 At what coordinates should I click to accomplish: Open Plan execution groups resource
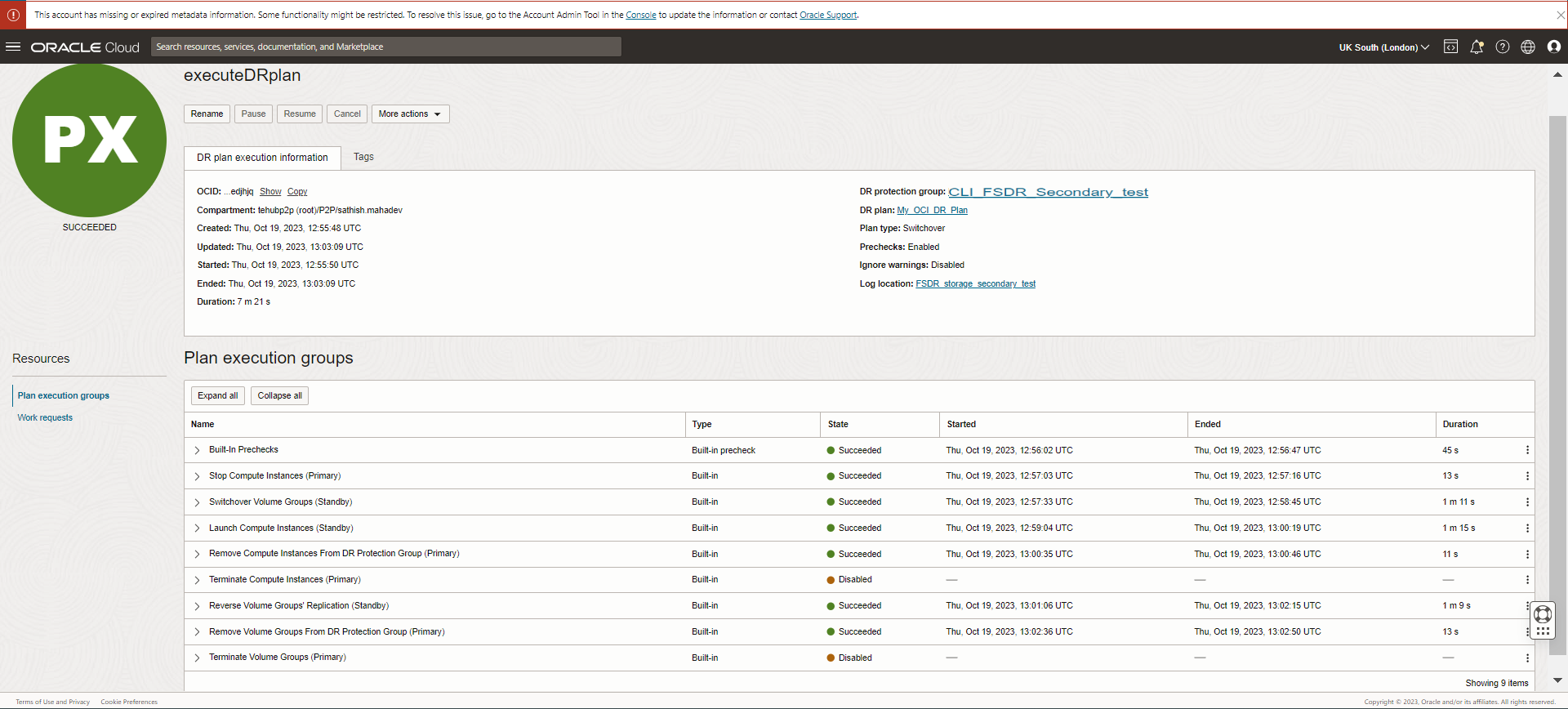pos(64,395)
